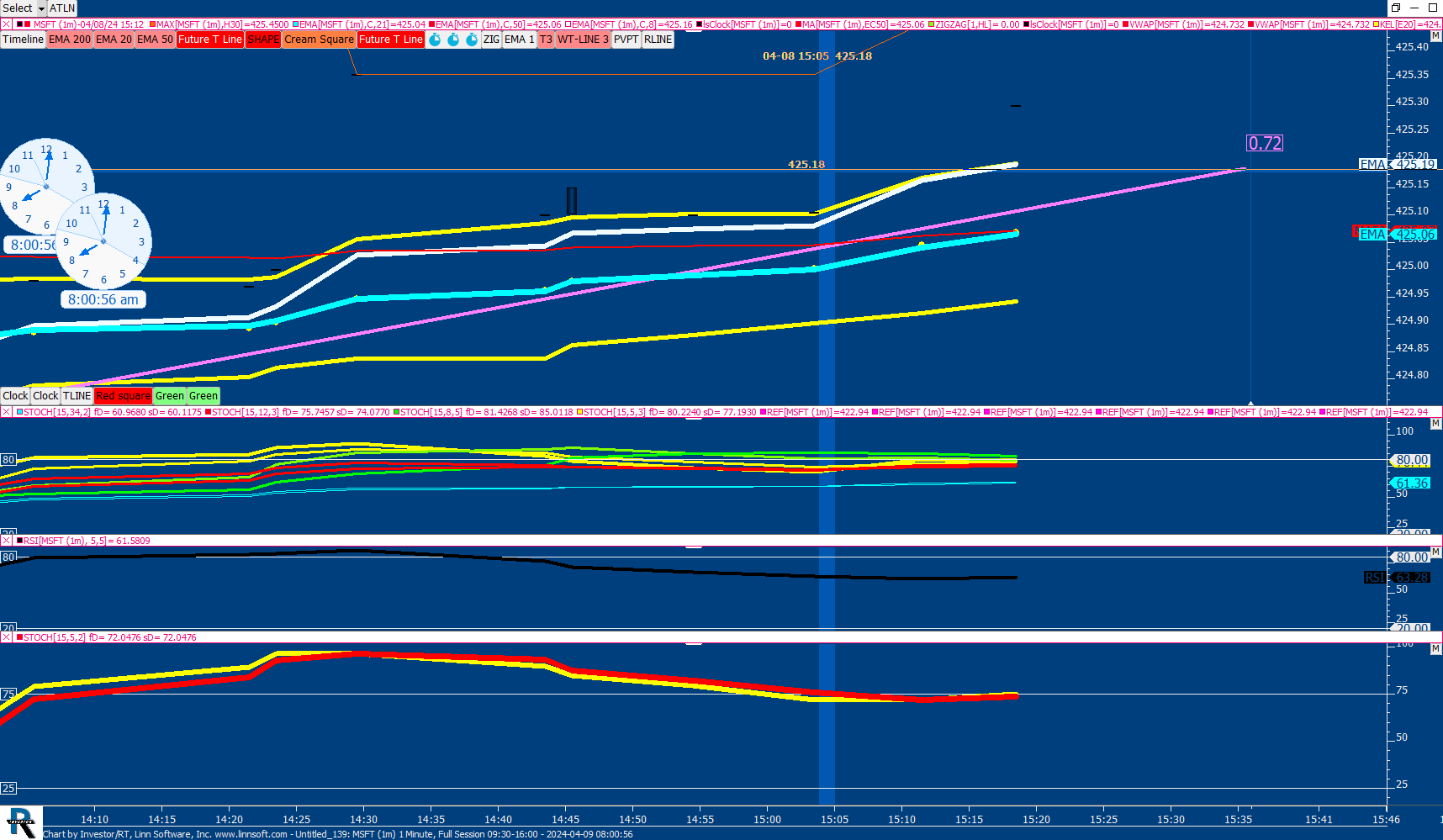Click clock icon adjacent to Future T Line
Image resolution: width=1443 pixels, height=840 pixels.
435,40
